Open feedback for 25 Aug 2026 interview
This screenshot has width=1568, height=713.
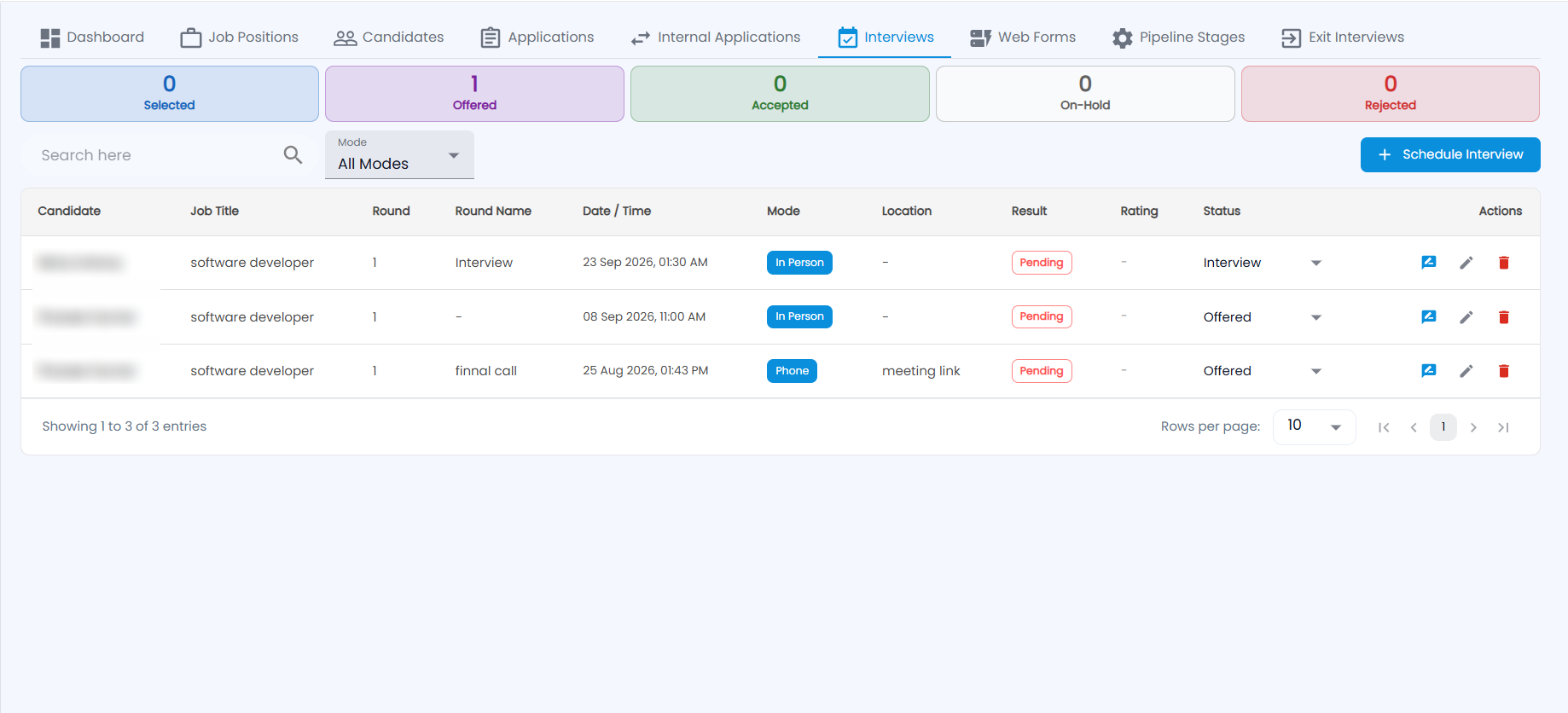[1428, 371]
